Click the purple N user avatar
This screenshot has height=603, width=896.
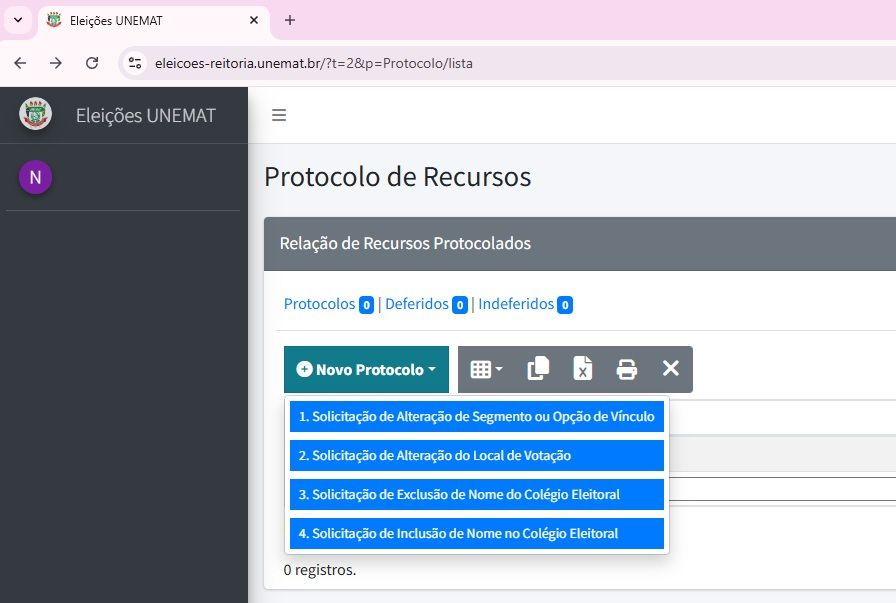pyautogui.click(x=35, y=177)
